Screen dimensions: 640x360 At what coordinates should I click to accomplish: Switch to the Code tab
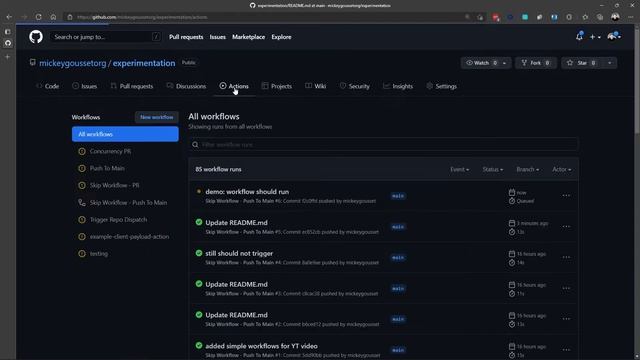click(47, 86)
